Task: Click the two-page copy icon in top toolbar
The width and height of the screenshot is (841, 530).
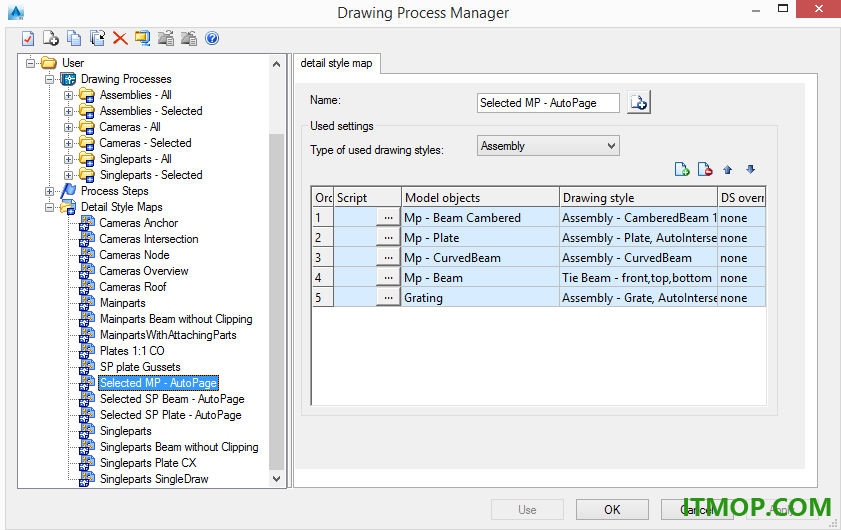Action: coord(74,38)
